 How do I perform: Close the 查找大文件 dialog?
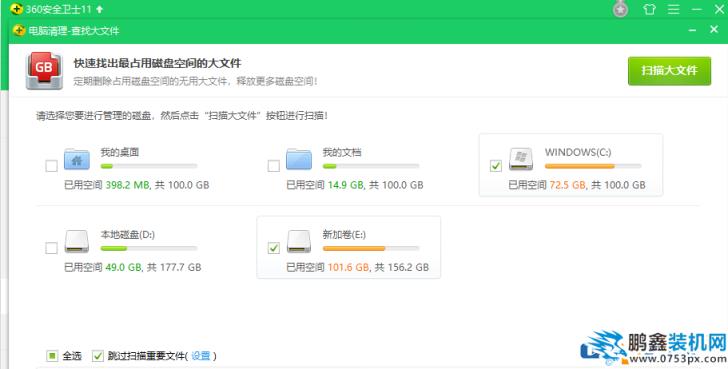point(714,29)
